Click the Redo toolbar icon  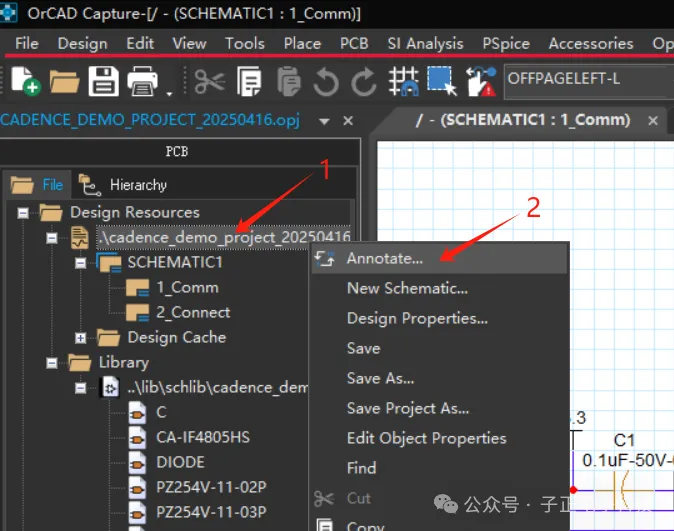tap(363, 81)
